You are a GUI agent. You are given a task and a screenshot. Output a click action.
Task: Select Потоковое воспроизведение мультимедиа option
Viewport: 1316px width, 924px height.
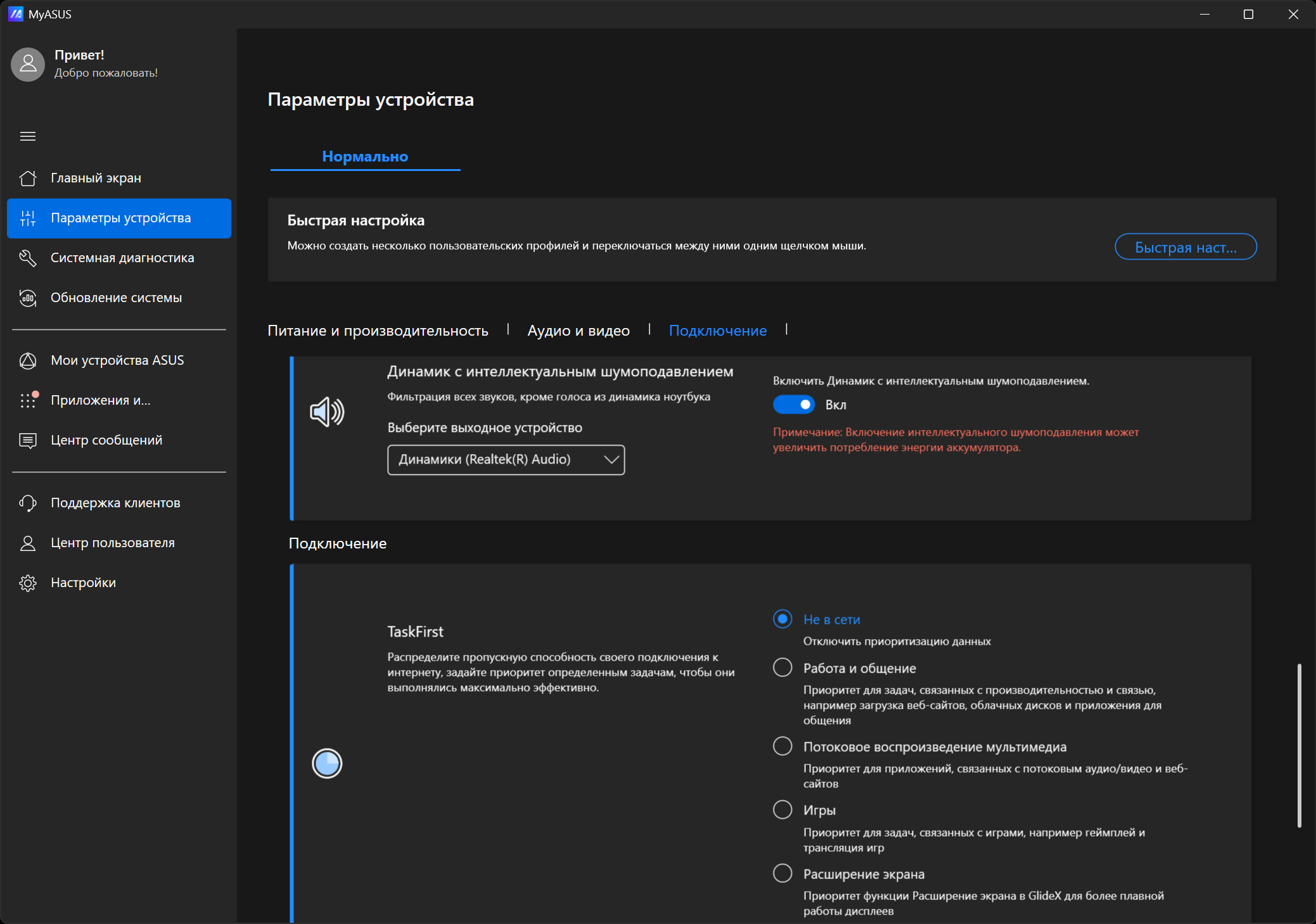(783, 746)
